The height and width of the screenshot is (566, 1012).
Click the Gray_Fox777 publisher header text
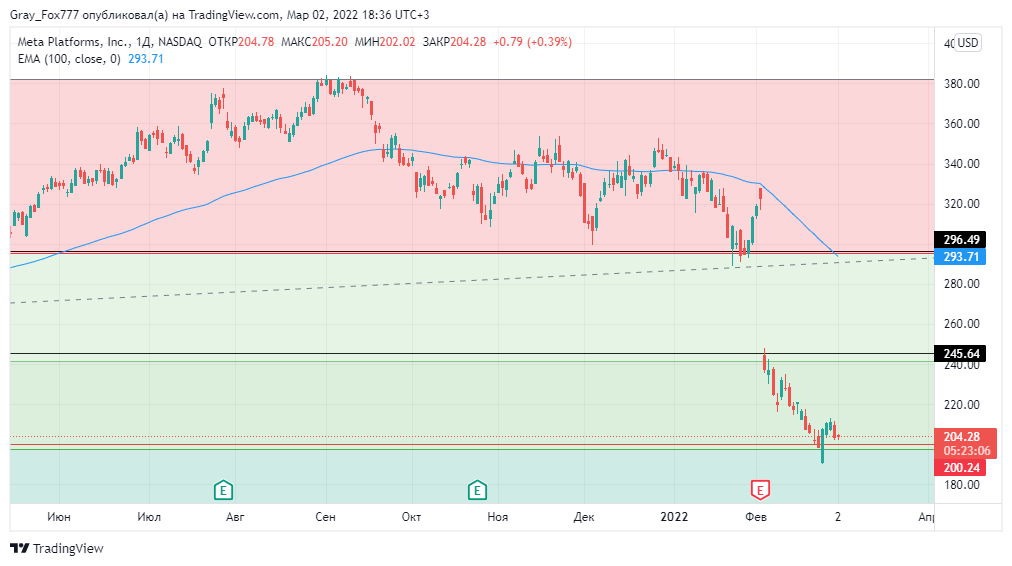pos(219,15)
